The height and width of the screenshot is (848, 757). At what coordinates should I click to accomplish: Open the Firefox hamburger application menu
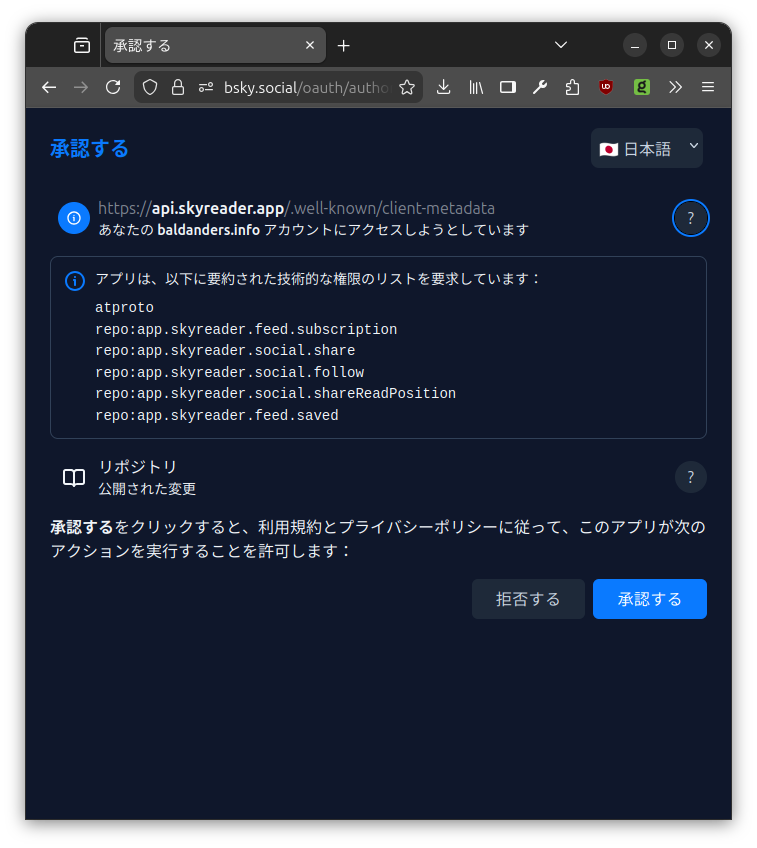pyautogui.click(x=708, y=87)
